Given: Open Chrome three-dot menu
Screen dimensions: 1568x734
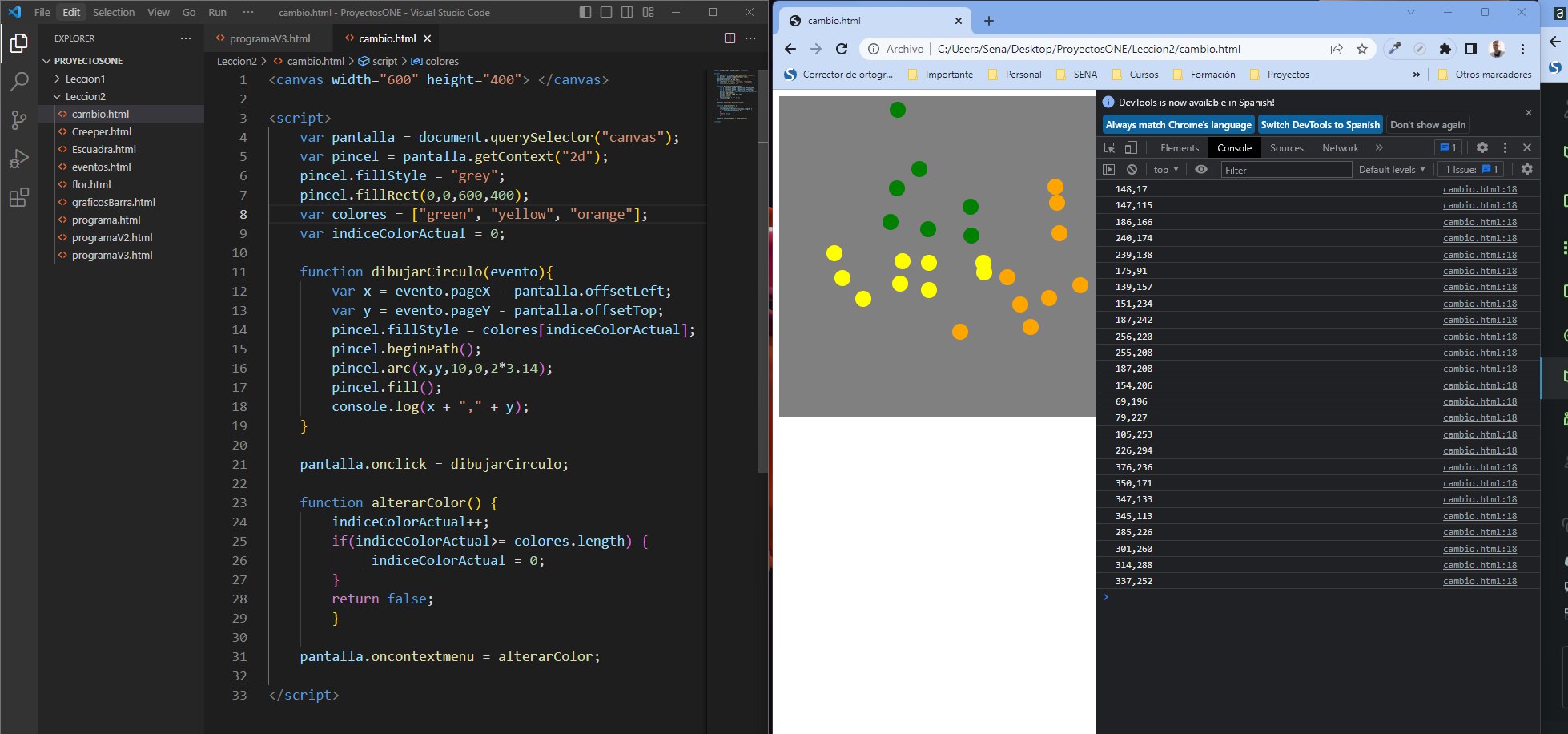Looking at the screenshot, I should pos(1522,49).
